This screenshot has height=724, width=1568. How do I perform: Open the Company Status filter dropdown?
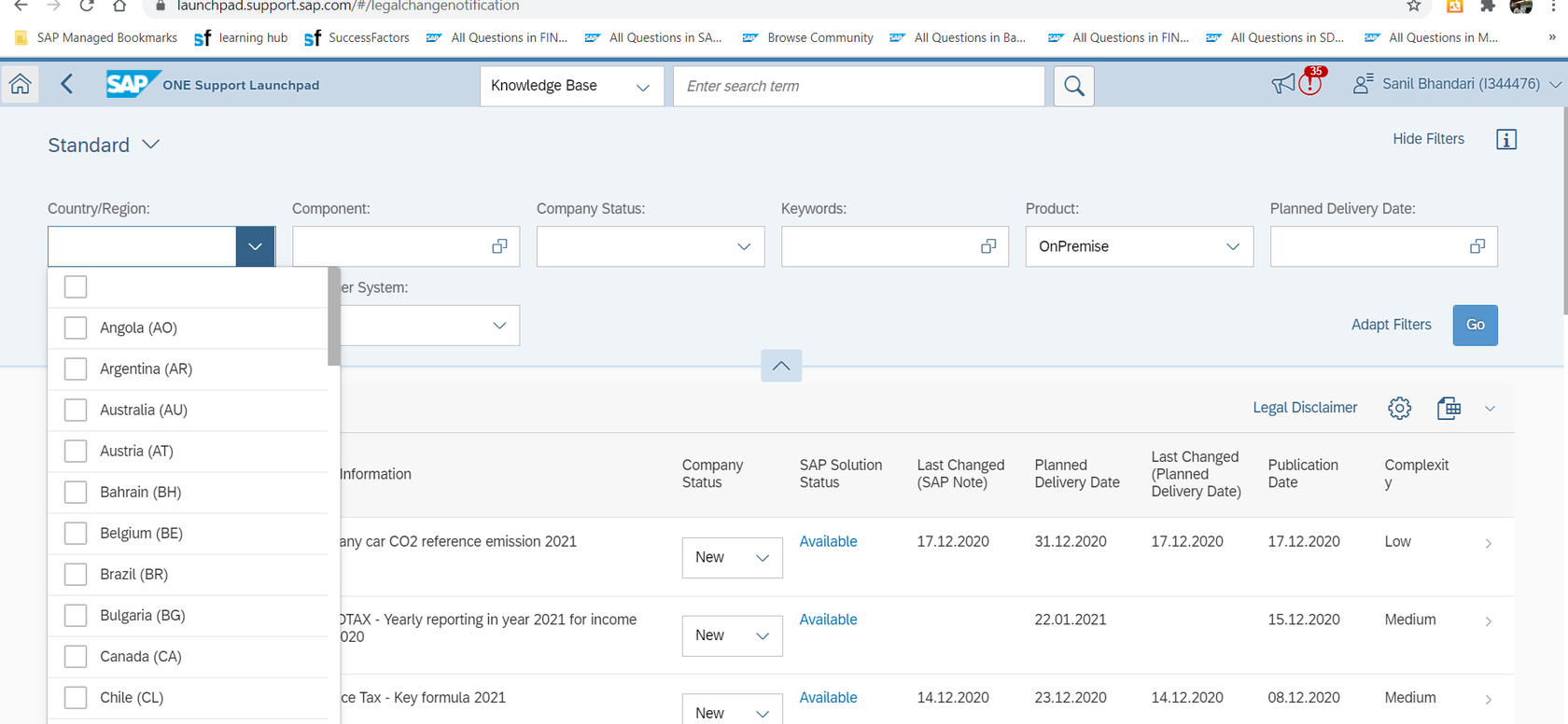click(x=651, y=246)
